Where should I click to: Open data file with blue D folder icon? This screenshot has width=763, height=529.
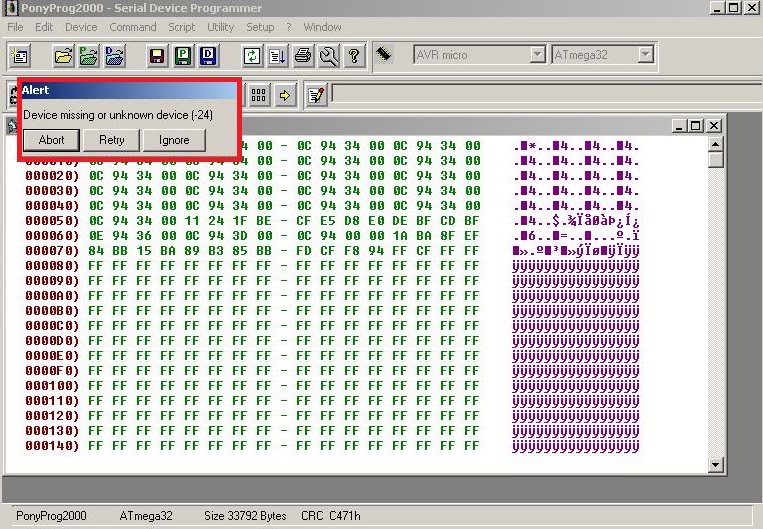click(115, 56)
